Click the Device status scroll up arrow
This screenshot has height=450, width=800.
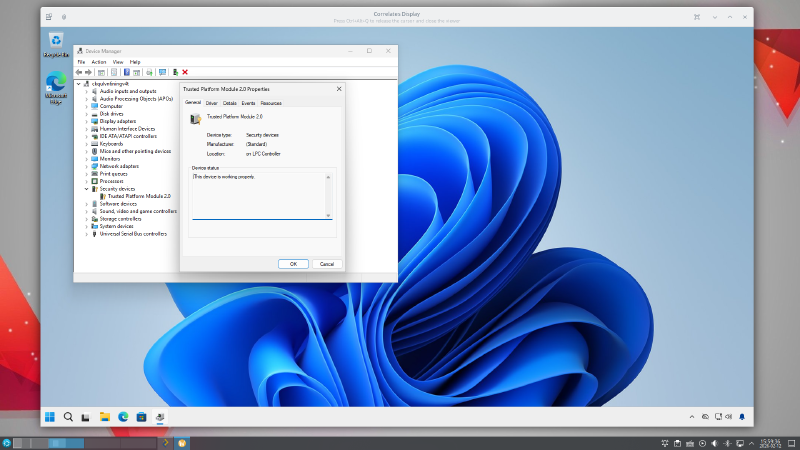click(328, 177)
